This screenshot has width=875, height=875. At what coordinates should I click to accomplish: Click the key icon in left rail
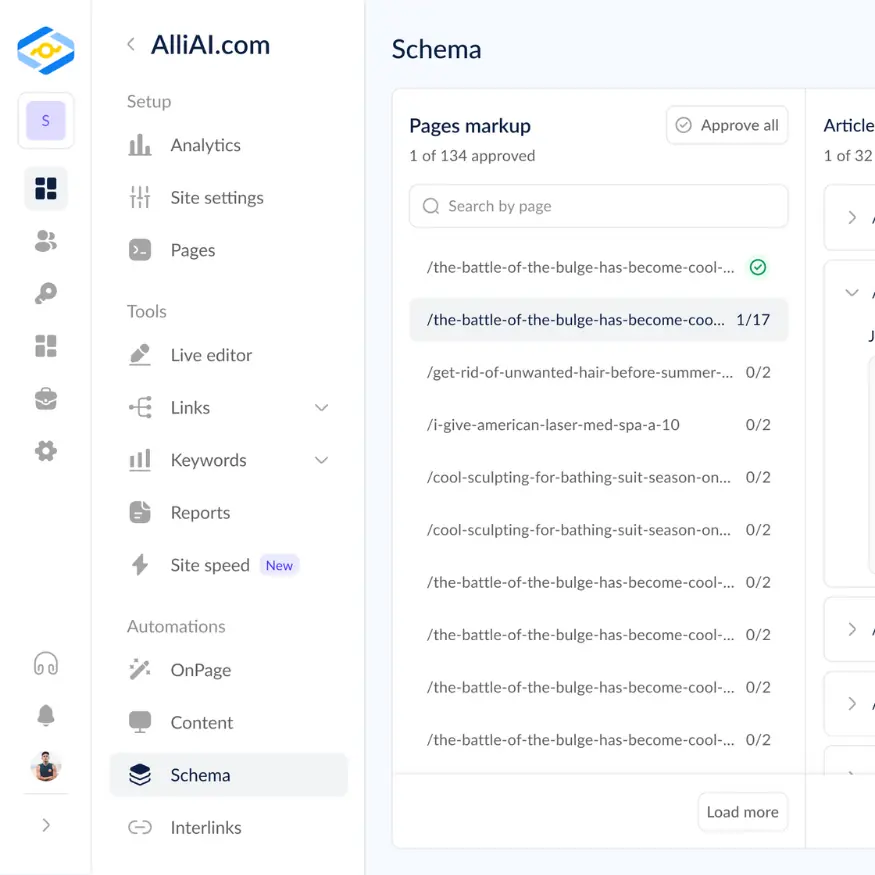point(46,293)
